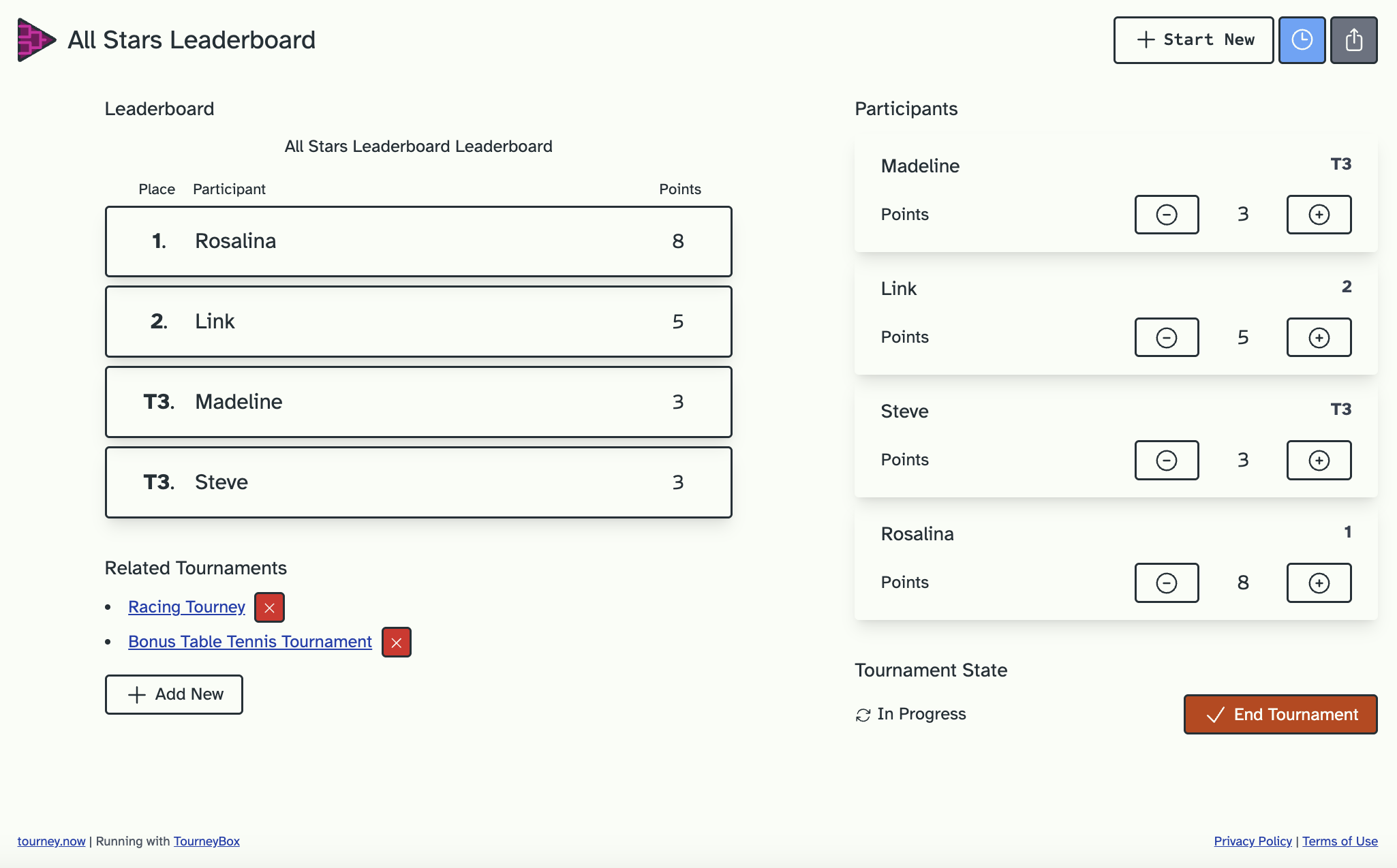This screenshot has height=868, width=1397.
Task: Increase Link's points with the plus icon
Action: 1318,337
